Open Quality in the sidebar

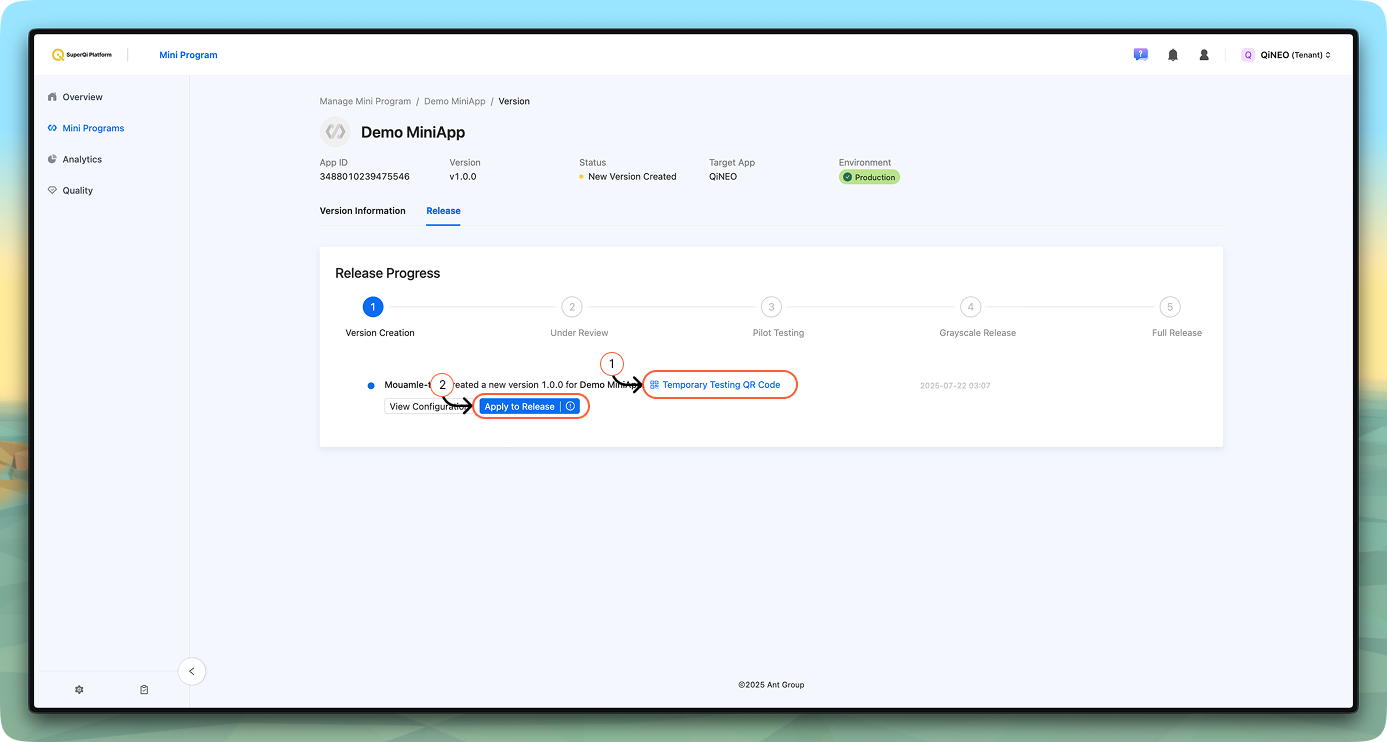click(77, 190)
